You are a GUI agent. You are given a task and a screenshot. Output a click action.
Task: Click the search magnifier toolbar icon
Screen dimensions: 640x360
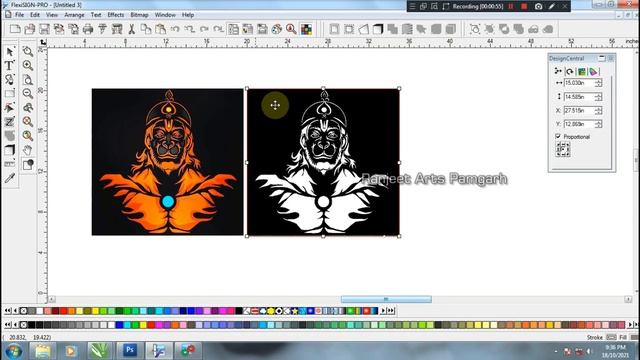tap(291, 29)
